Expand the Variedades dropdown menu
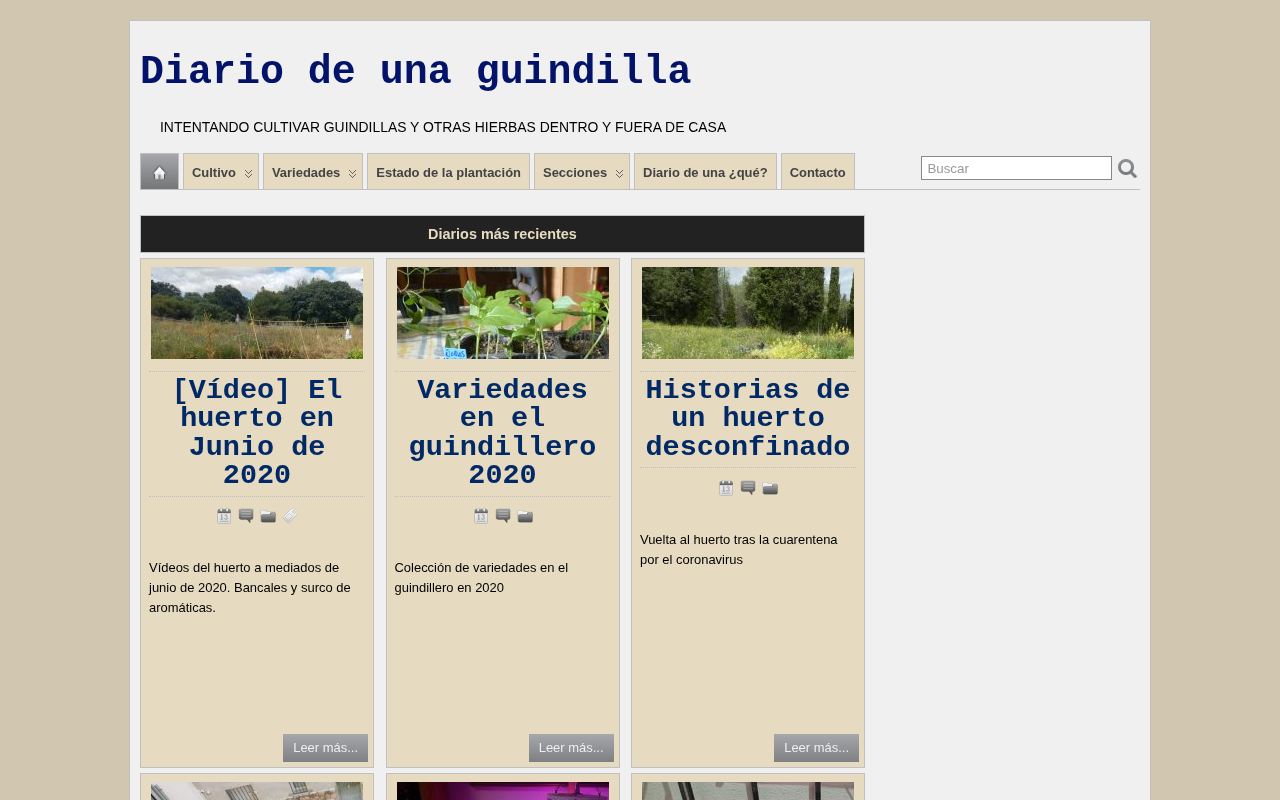Image resolution: width=1280 pixels, height=800 pixels. [313, 172]
